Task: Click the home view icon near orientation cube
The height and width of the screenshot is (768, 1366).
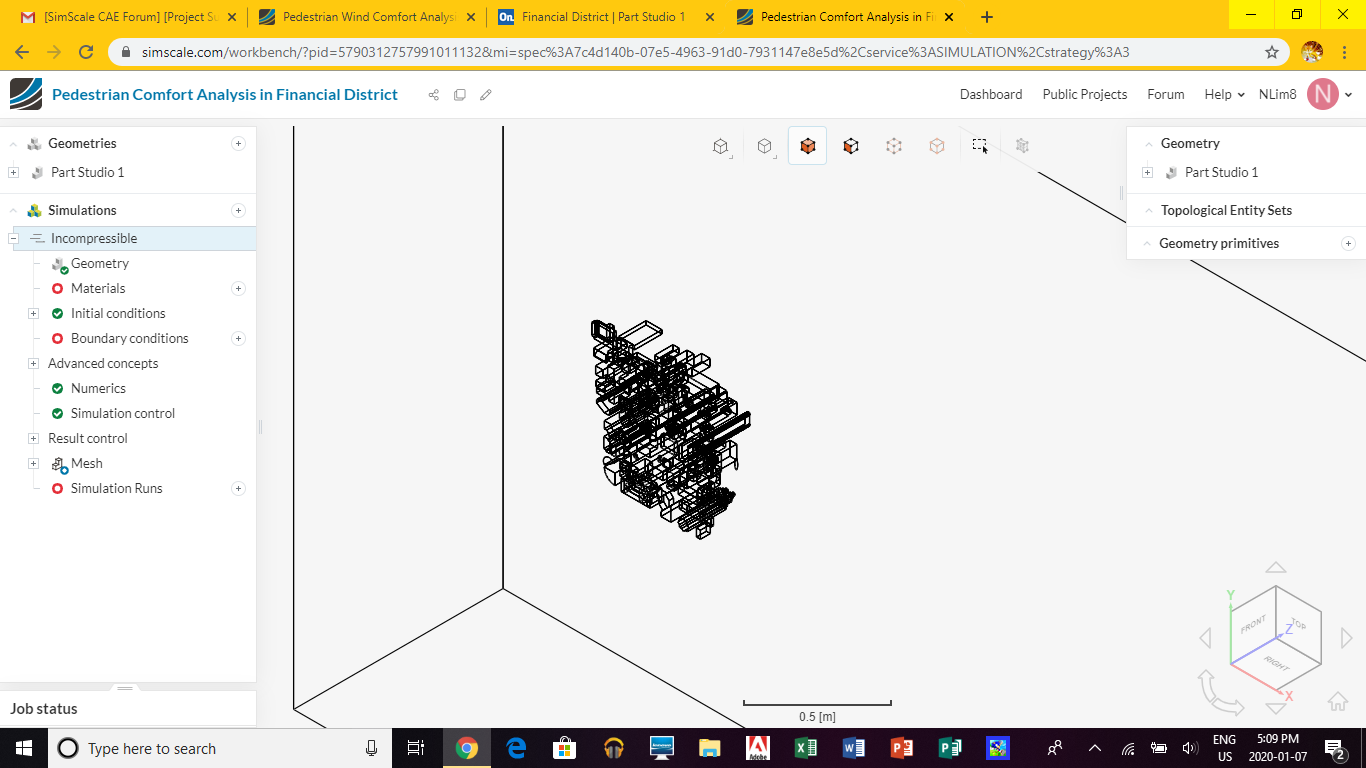Action: coord(1338,701)
